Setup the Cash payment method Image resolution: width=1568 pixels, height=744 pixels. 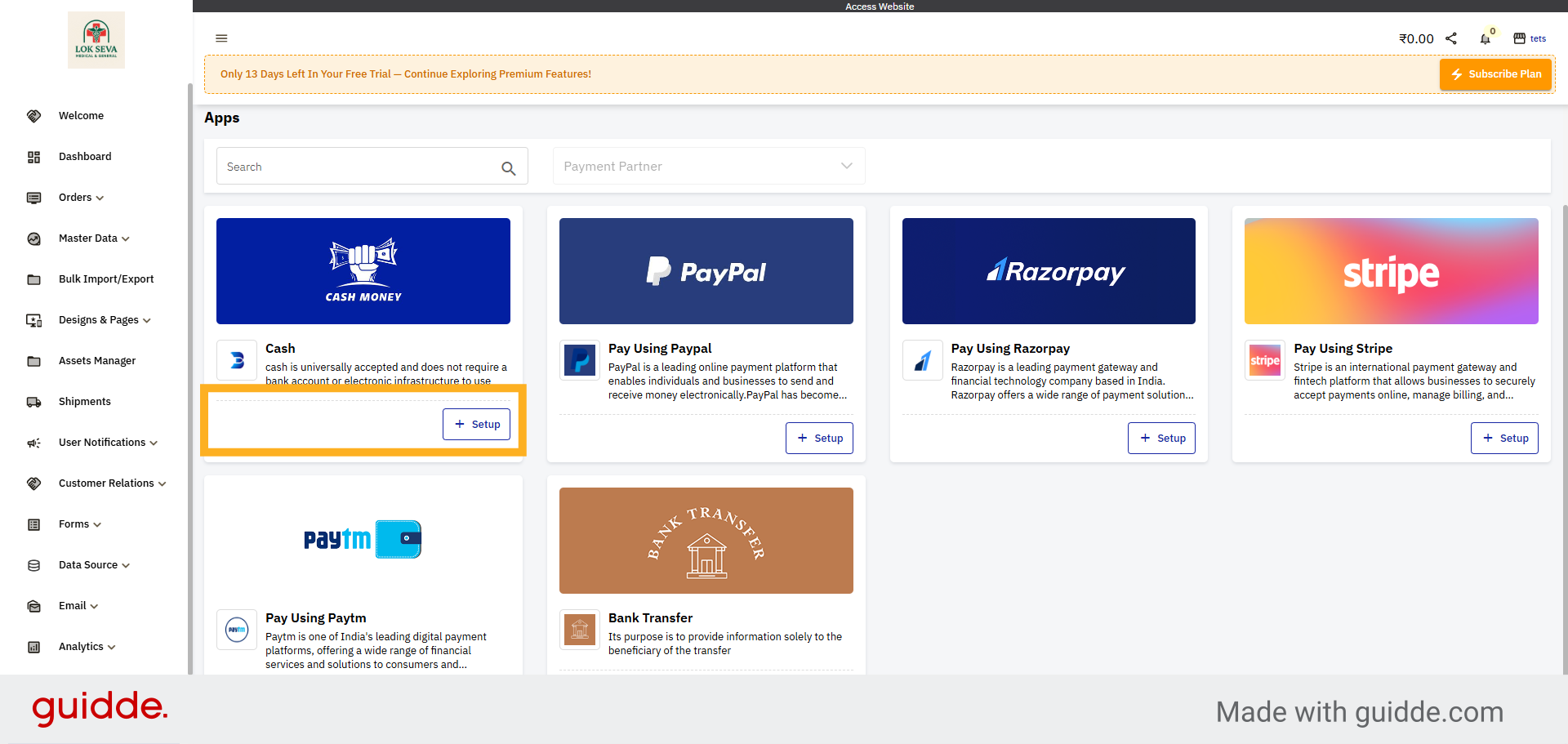click(476, 424)
